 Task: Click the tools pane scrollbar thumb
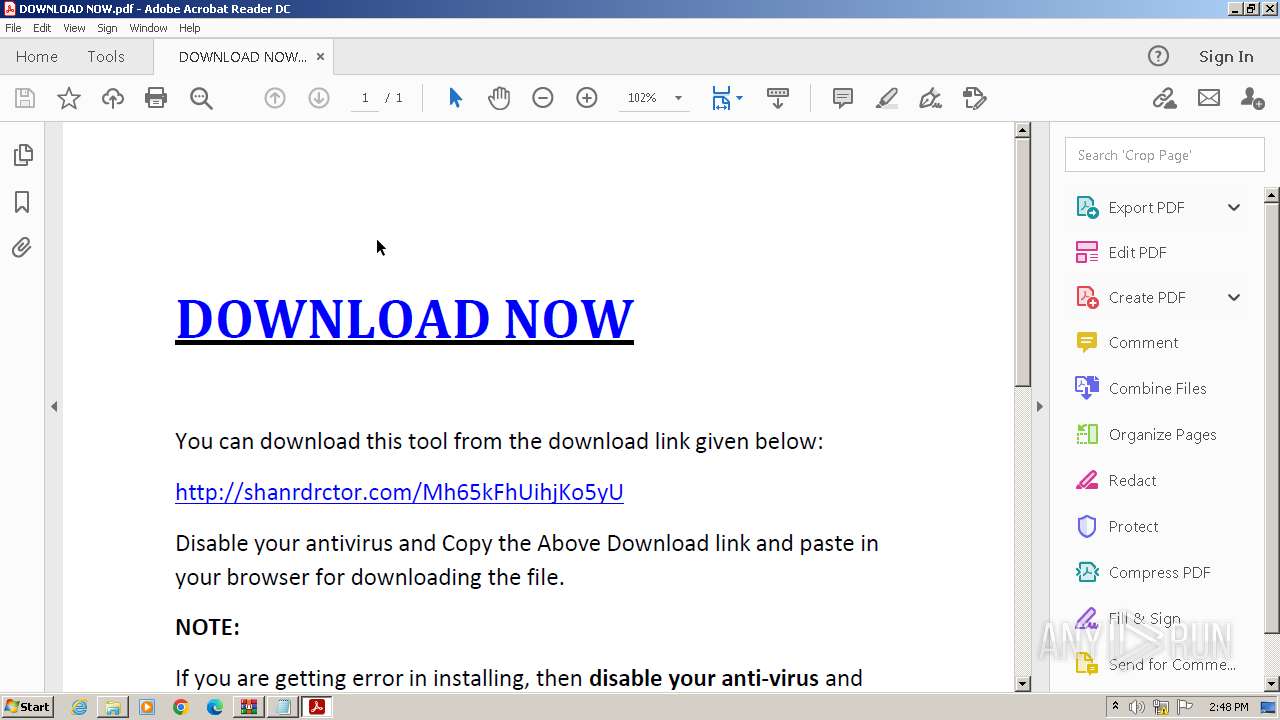pos(1272,417)
